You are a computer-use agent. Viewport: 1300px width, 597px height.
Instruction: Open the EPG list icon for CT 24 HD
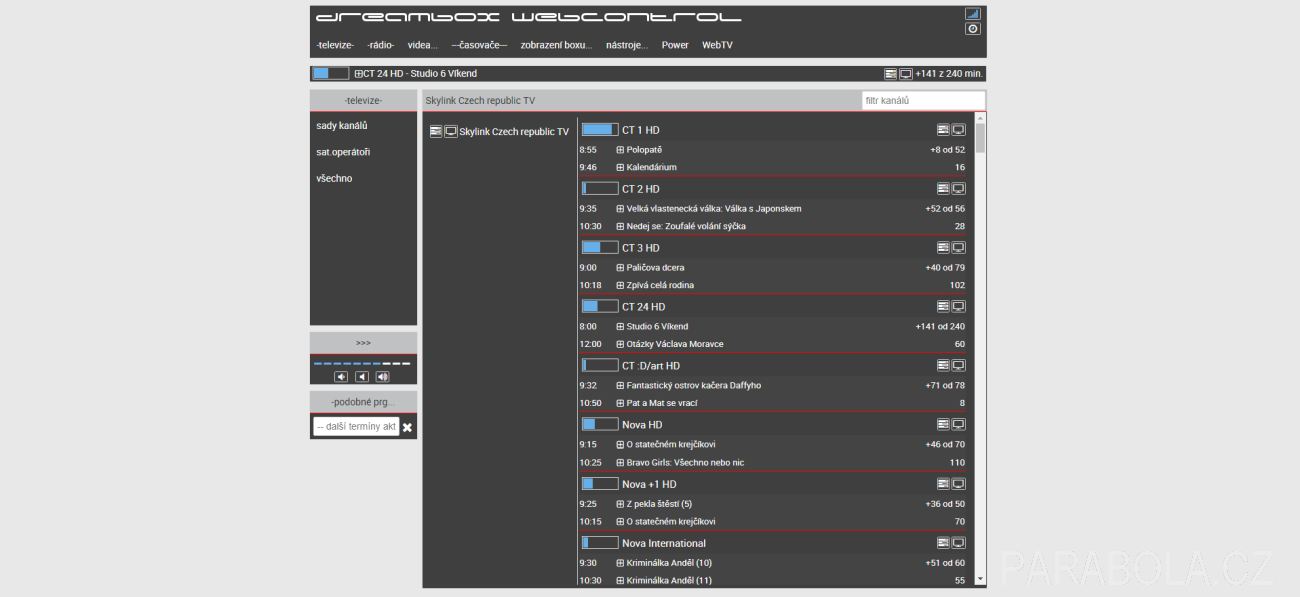(x=943, y=307)
